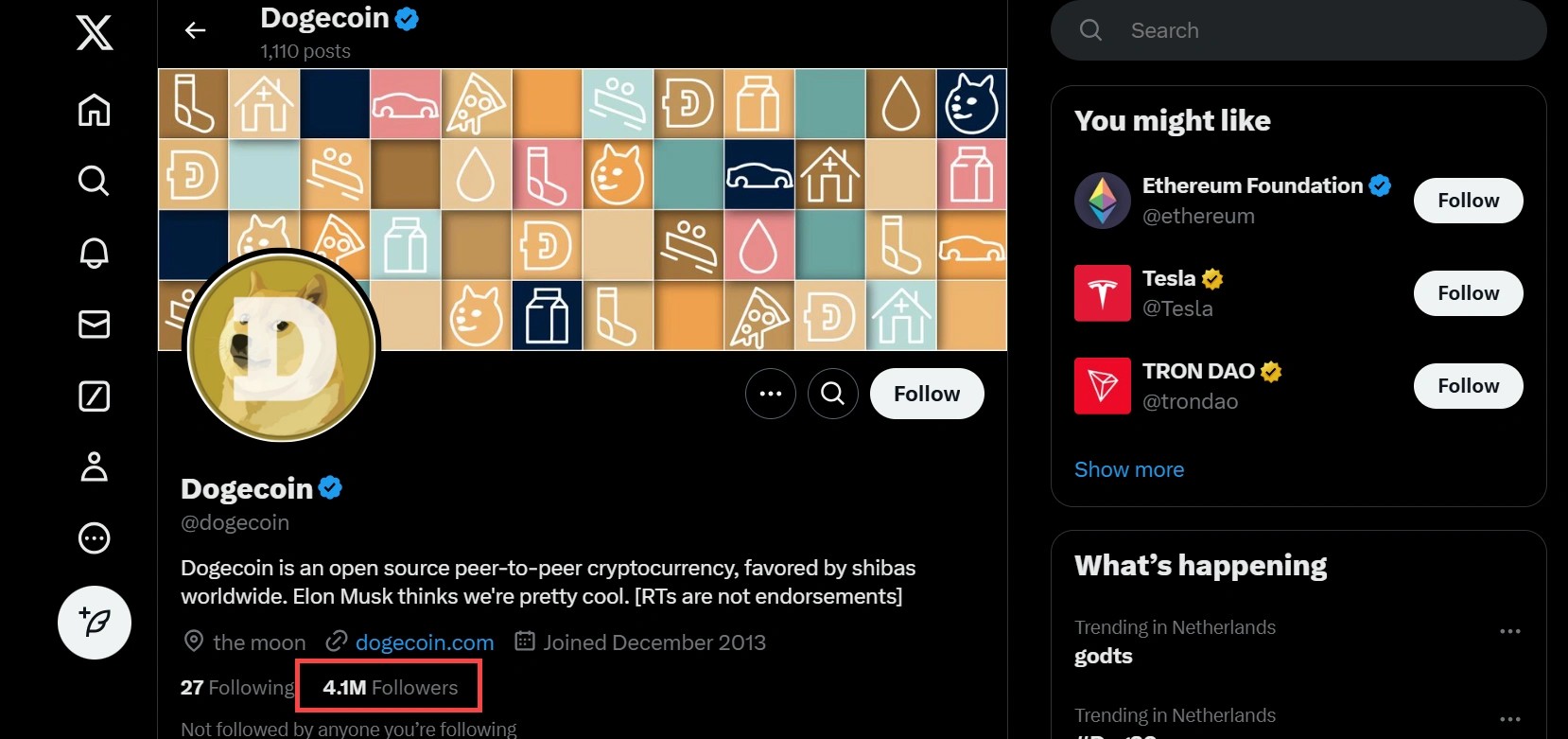The height and width of the screenshot is (739, 1568).
Task: Search Dogecoin's posts via magnifier button
Action: click(x=832, y=394)
